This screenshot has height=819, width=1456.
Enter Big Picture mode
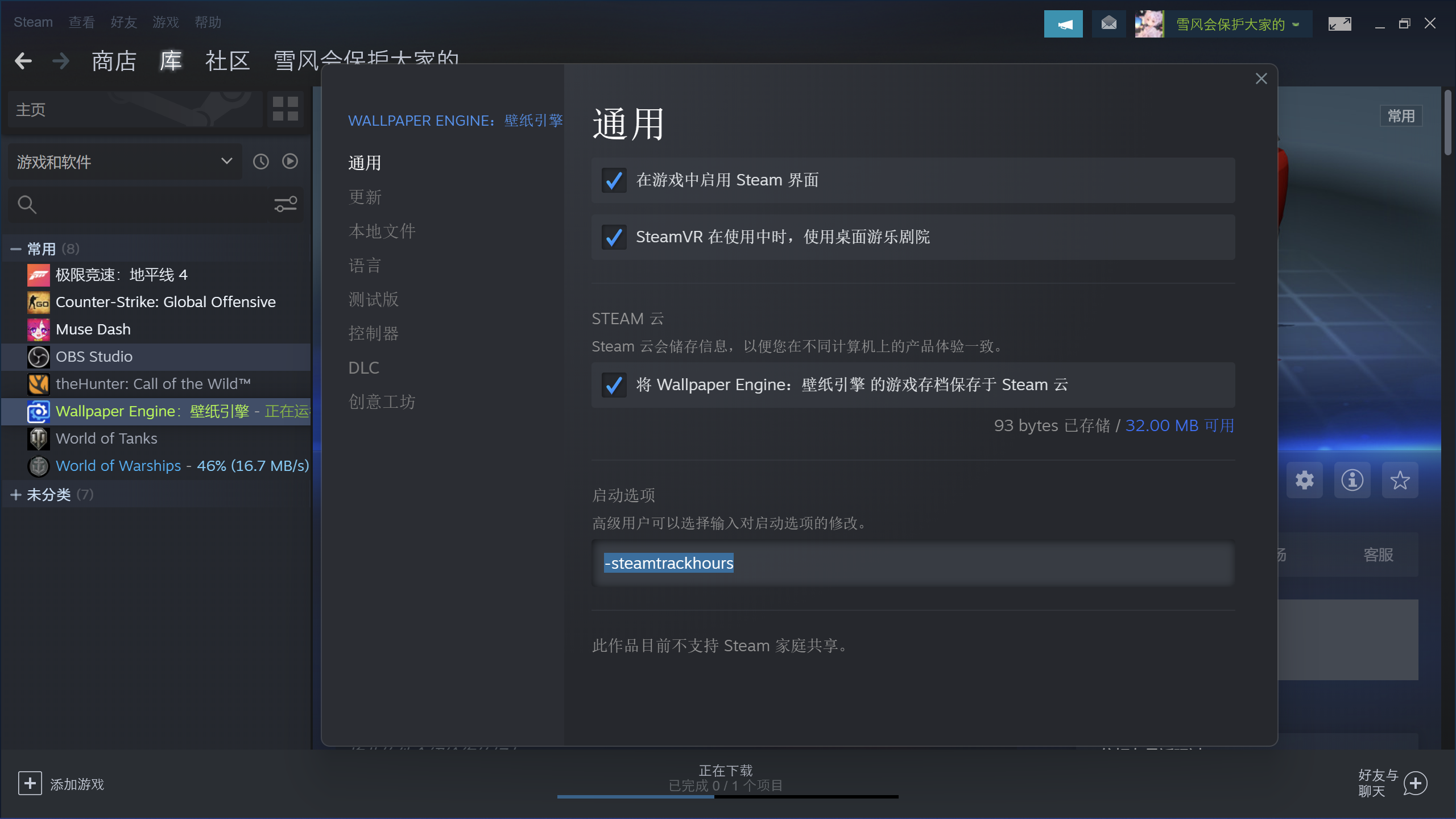coord(1340,23)
